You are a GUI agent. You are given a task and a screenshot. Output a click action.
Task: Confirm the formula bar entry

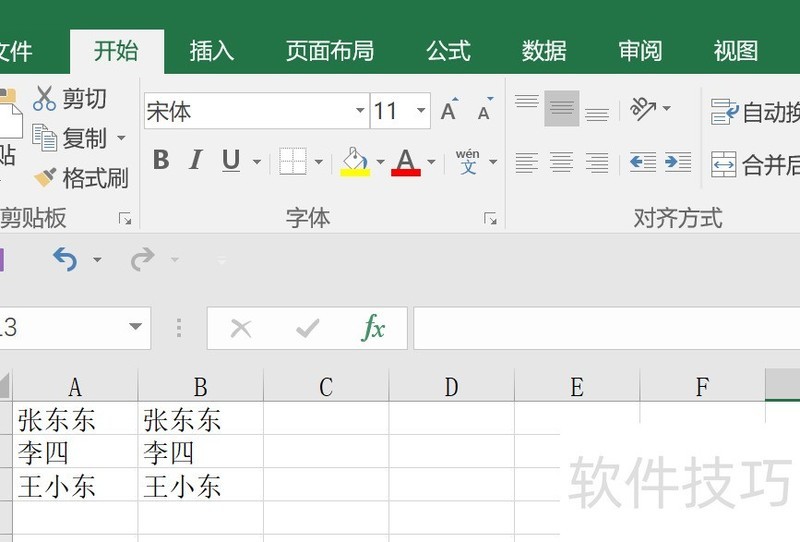pyautogui.click(x=307, y=329)
